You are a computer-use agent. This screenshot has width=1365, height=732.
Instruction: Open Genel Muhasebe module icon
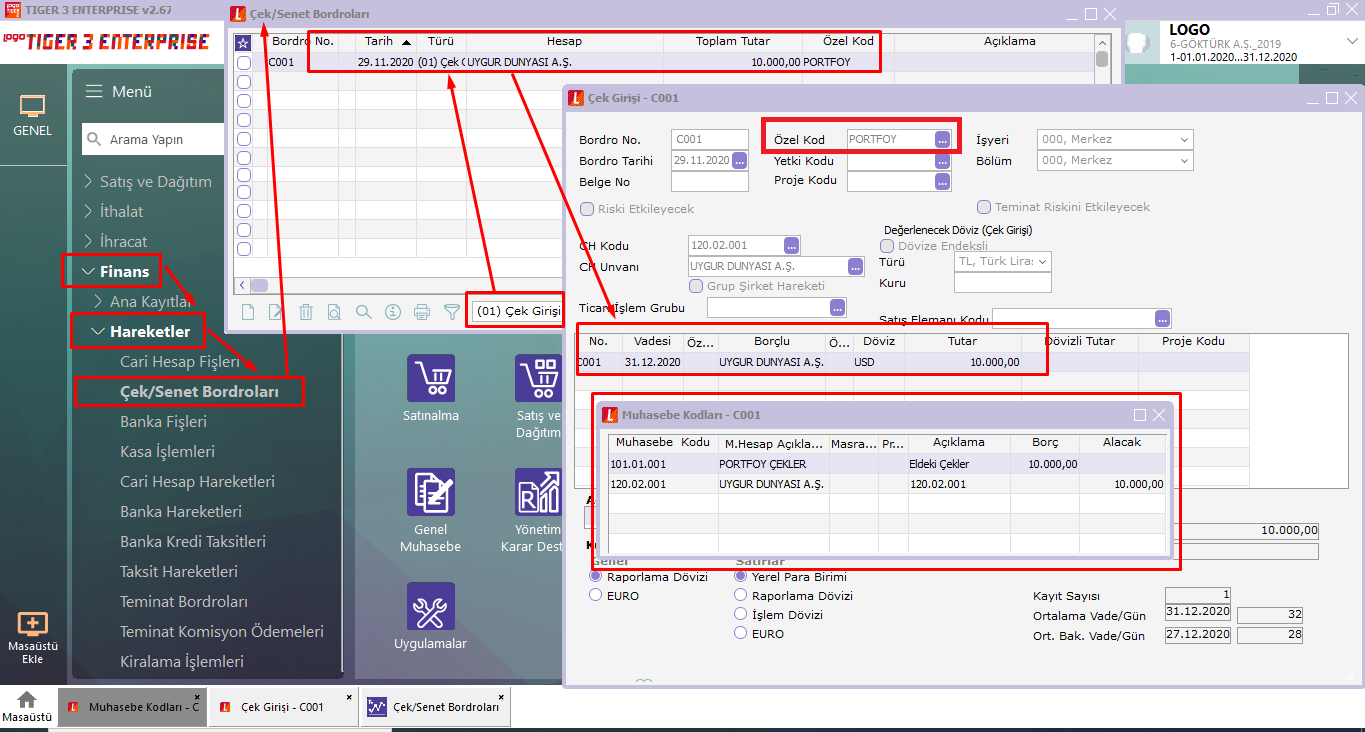[x=431, y=492]
